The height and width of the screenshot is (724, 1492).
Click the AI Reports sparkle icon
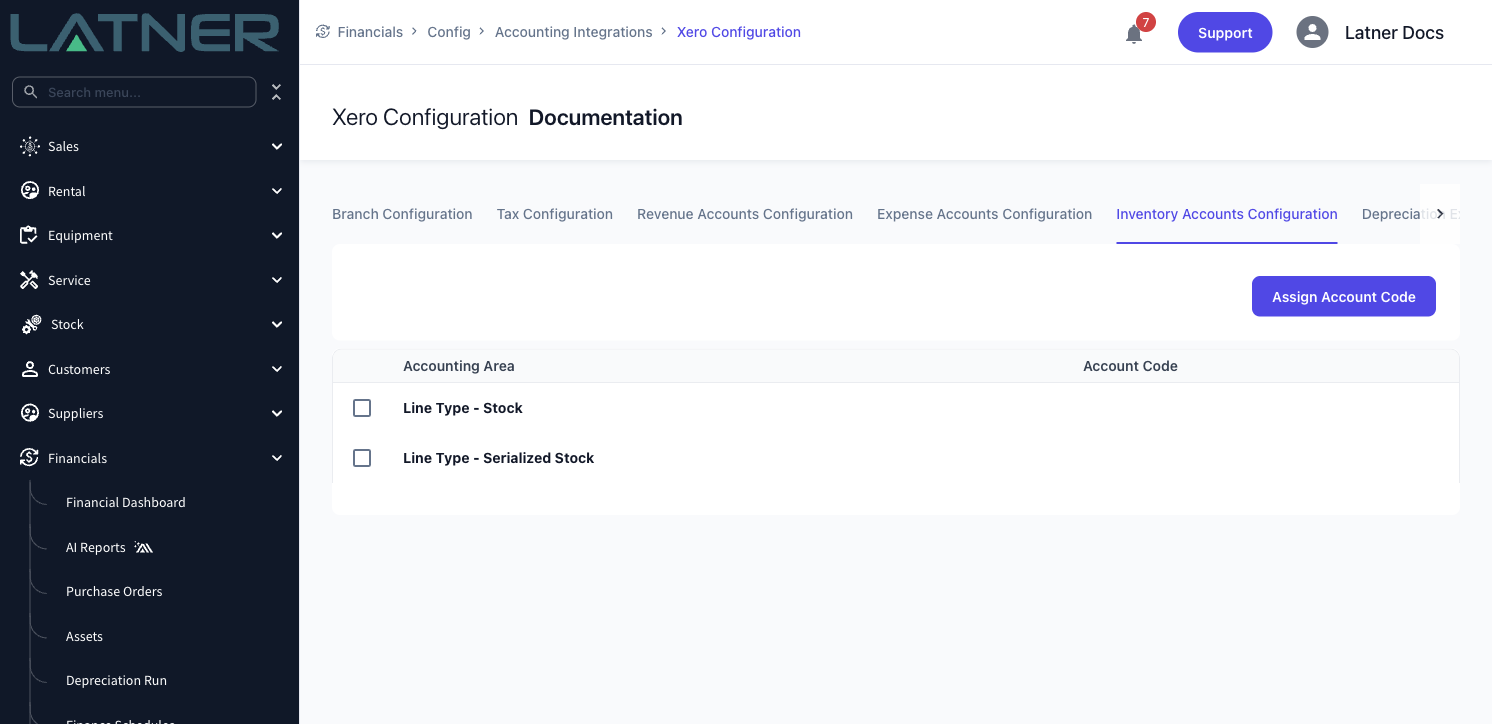[x=143, y=547]
